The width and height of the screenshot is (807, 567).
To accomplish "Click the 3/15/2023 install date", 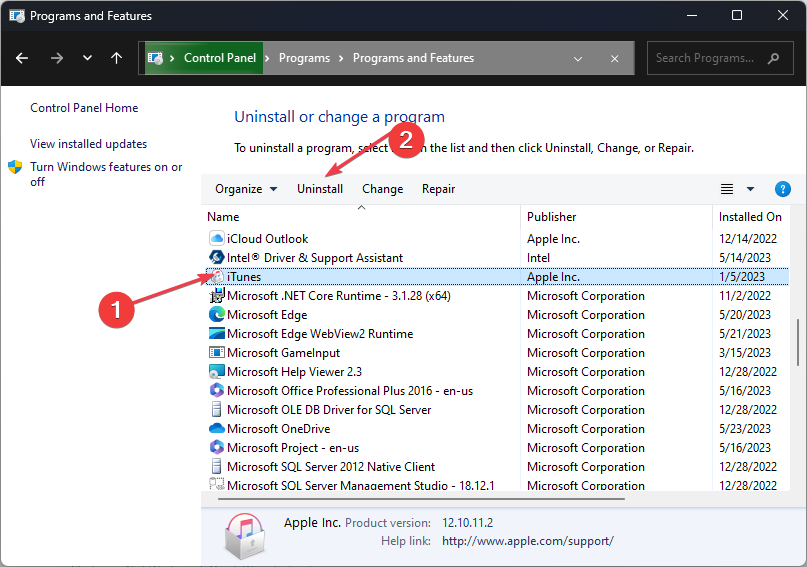I will (745, 353).
